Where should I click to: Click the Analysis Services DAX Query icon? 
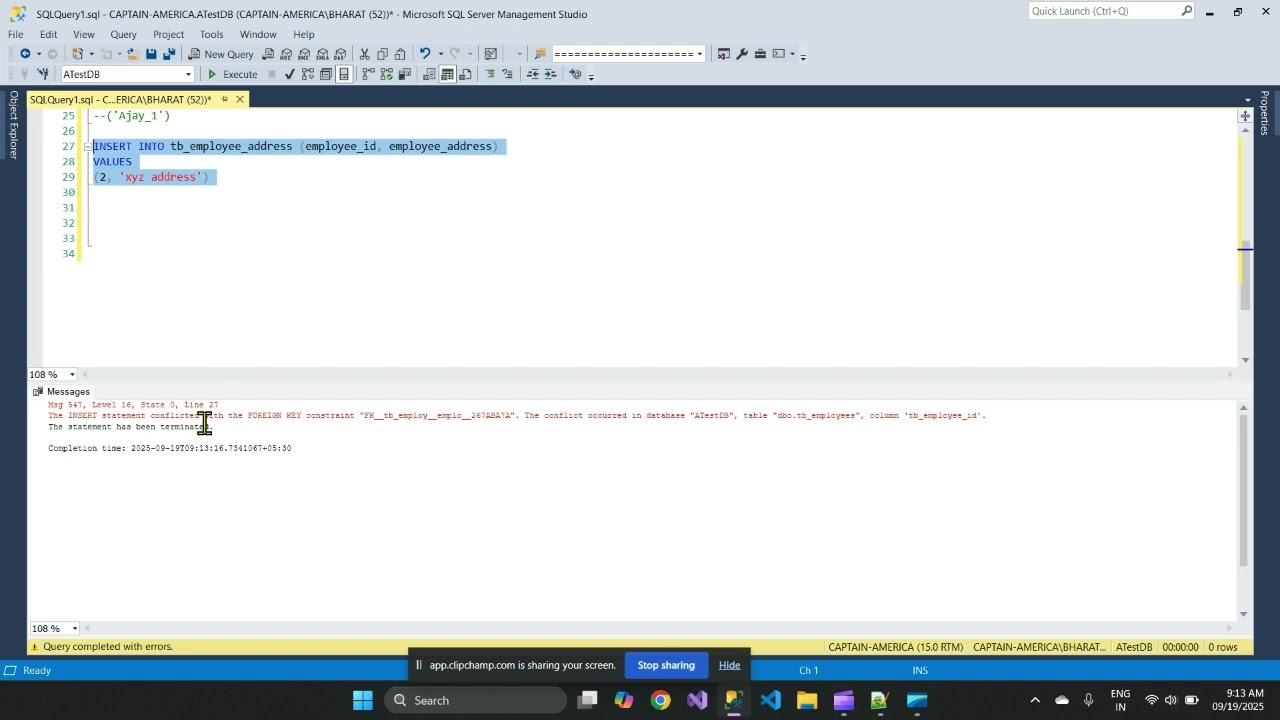[340, 54]
